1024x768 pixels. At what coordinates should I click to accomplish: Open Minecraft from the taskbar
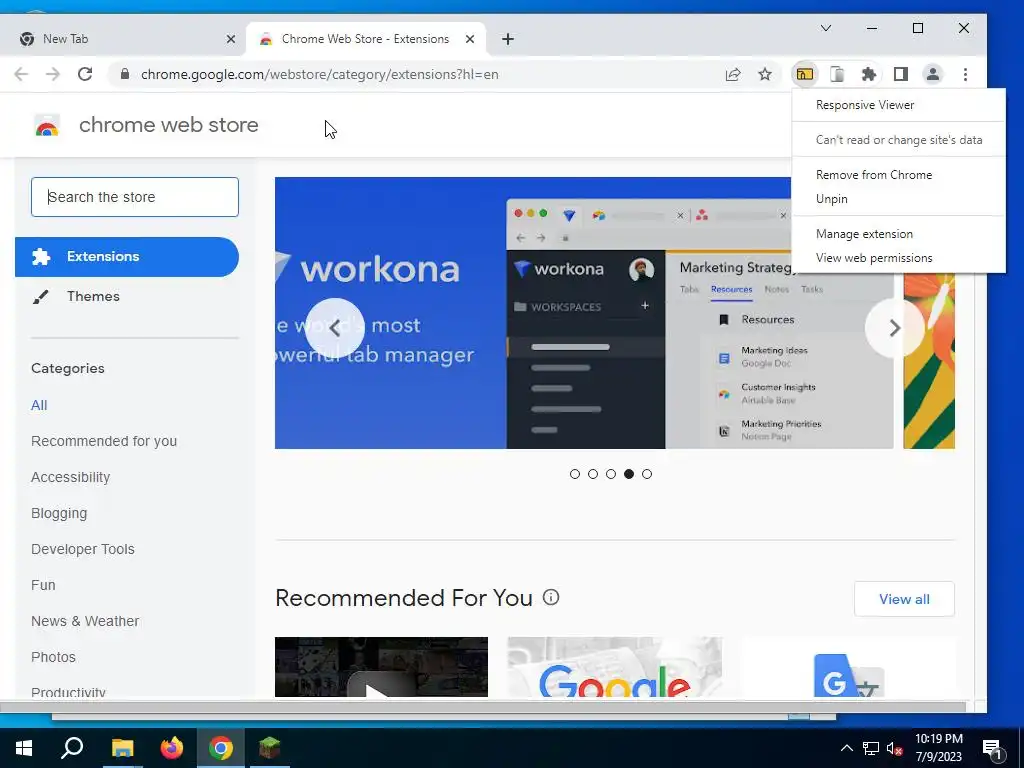(270, 748)
